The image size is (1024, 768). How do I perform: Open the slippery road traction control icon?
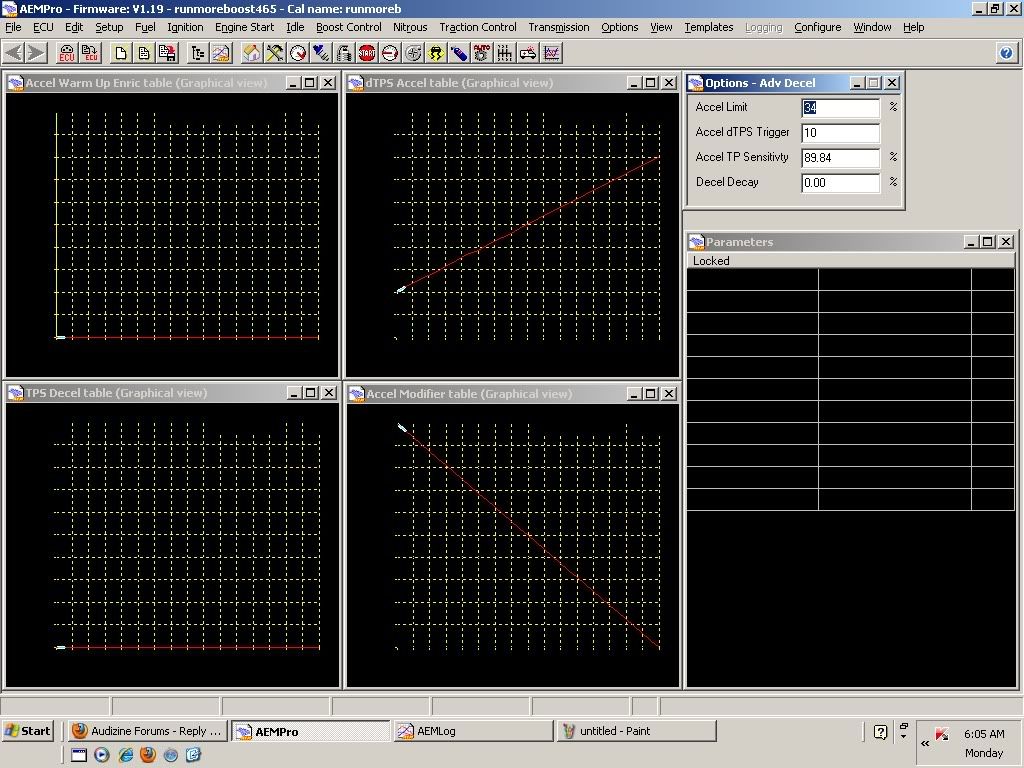436,53
